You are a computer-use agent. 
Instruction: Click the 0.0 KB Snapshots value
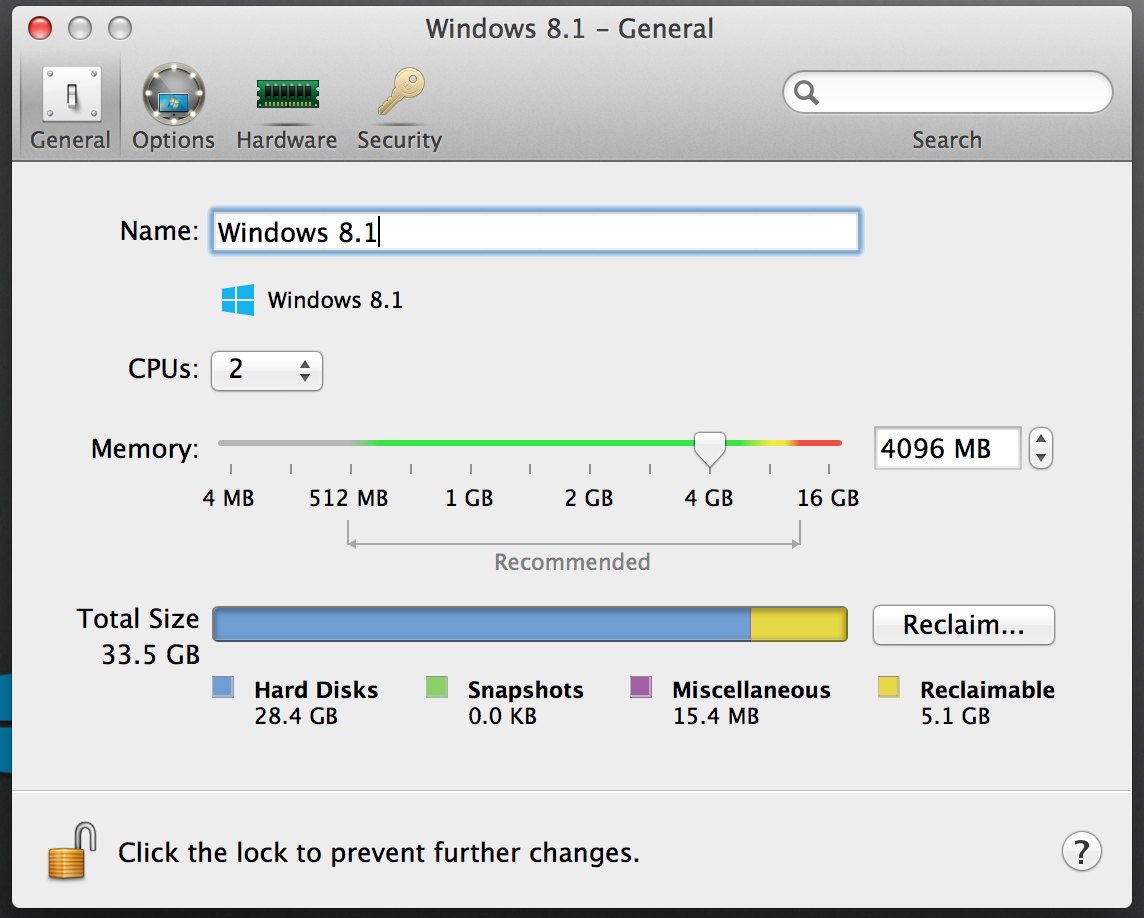503,717
